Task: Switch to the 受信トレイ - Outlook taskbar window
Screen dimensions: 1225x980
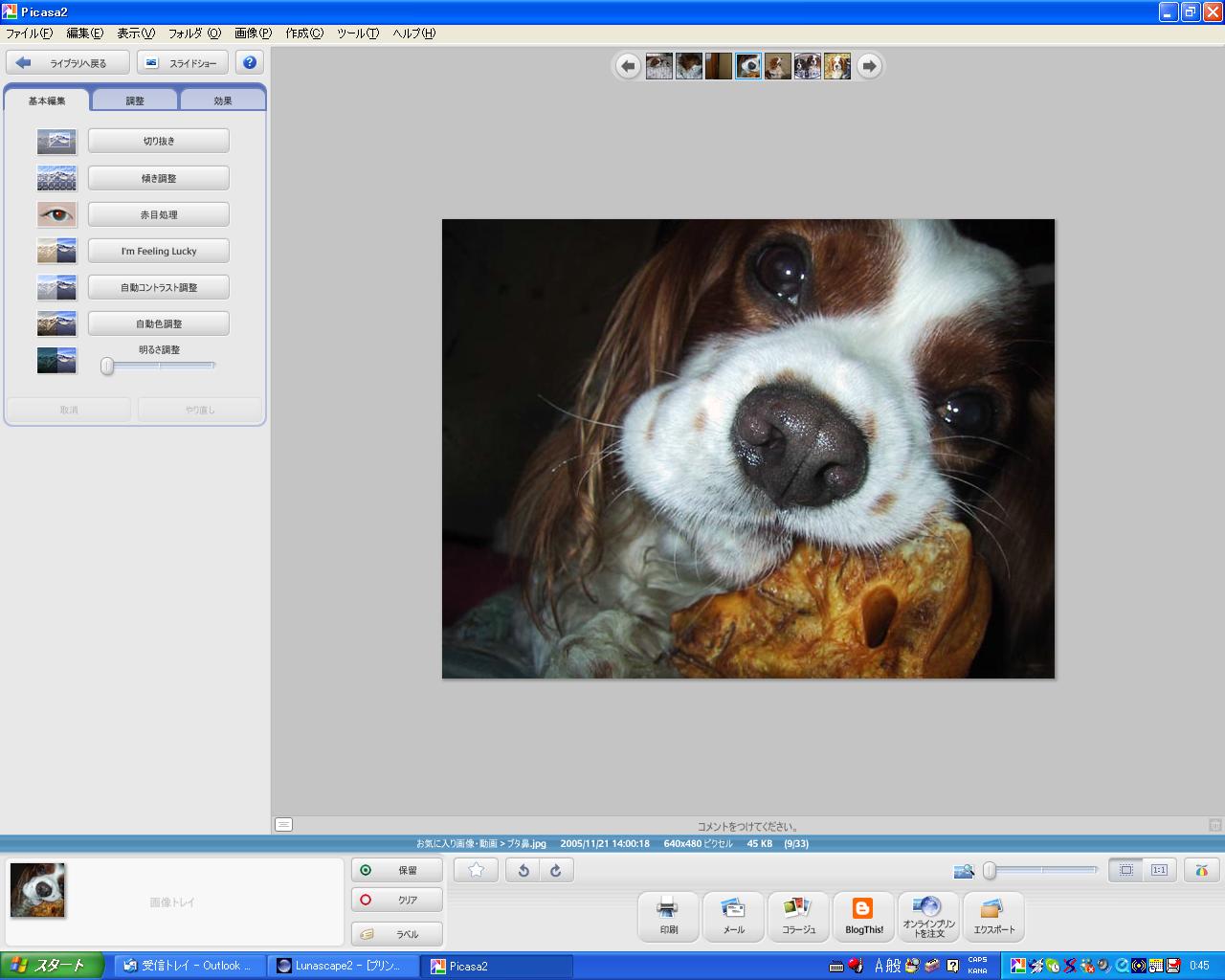Action: tap(189, 966)
